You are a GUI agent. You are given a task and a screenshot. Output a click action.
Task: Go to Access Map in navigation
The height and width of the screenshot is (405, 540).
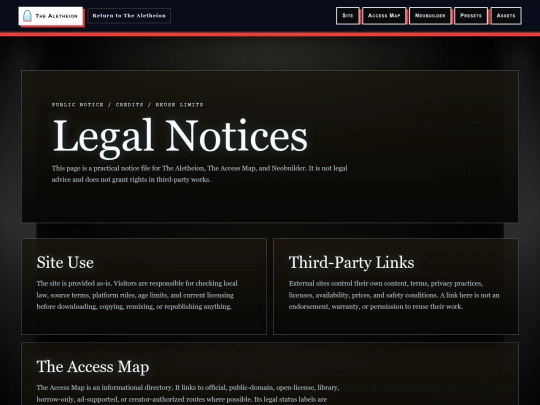tap(384, 16)
